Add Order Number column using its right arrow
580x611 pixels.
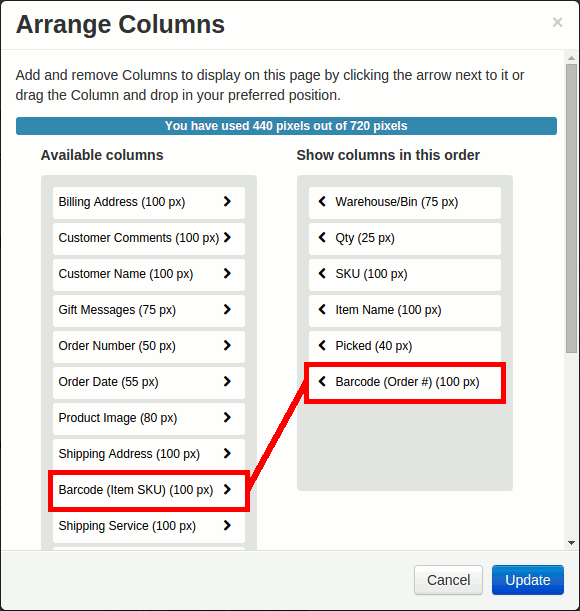click(227, 345)
